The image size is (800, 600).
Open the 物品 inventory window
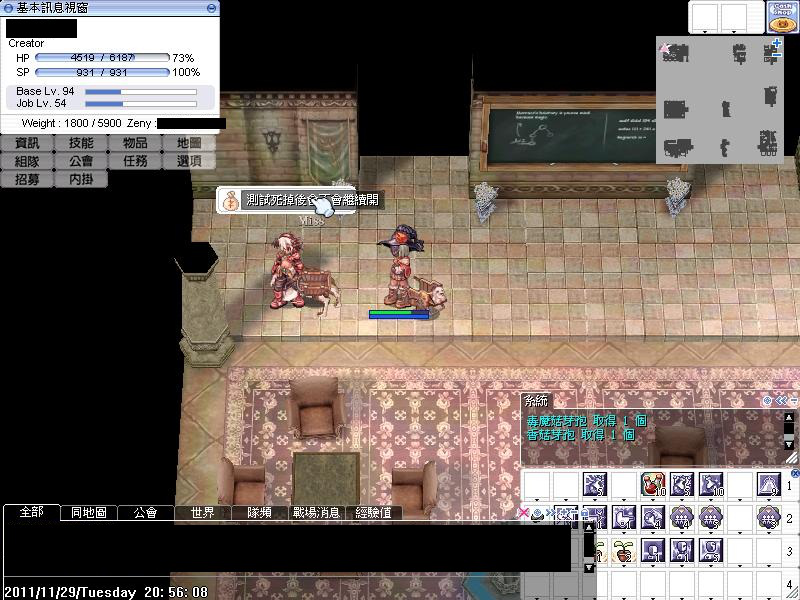point(135,144)
